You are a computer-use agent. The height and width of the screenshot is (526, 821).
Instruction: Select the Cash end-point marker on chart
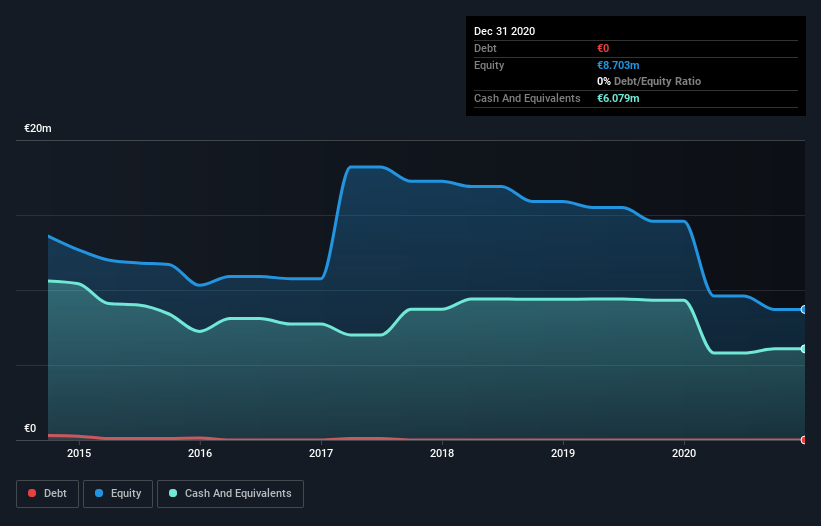(804, 349)
